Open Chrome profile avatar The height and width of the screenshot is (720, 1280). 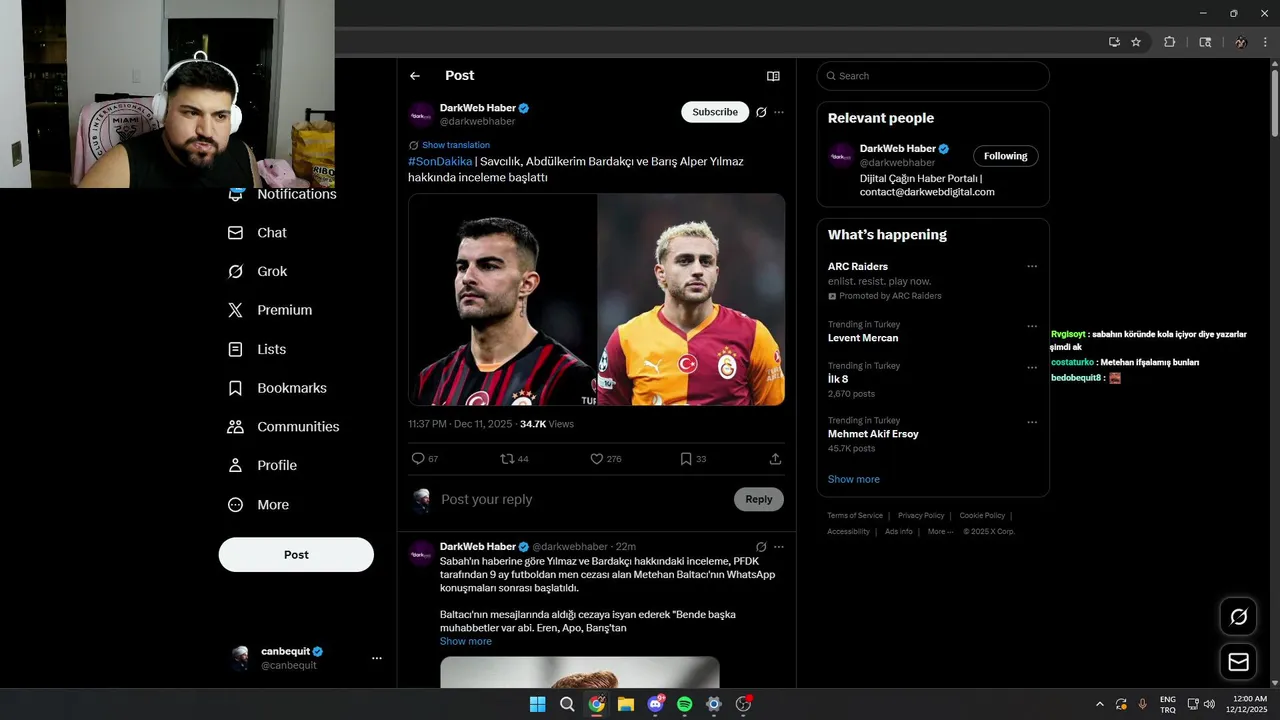tap(1241, 42)
